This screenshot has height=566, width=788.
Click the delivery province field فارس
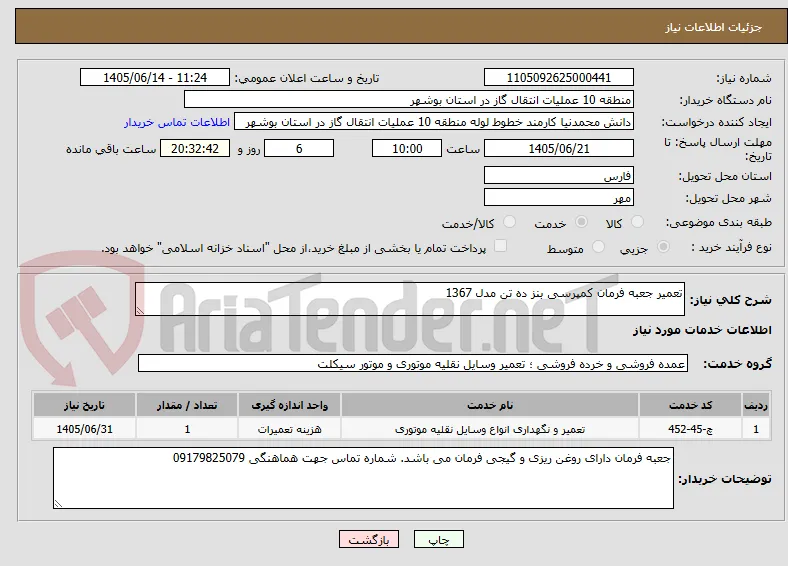(558, 175)
